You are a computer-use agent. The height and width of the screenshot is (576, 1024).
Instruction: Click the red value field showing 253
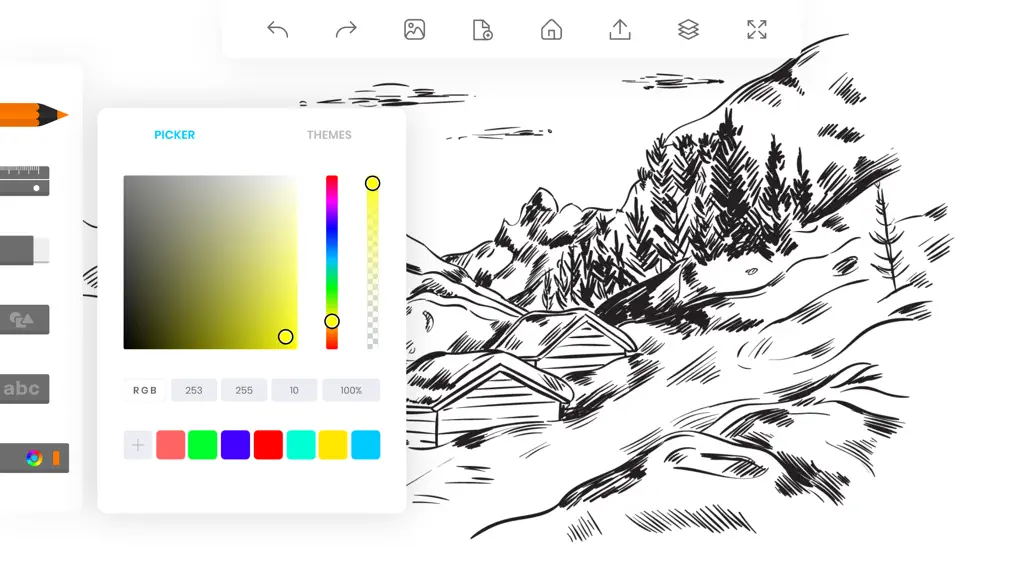[x=194, y=391]
